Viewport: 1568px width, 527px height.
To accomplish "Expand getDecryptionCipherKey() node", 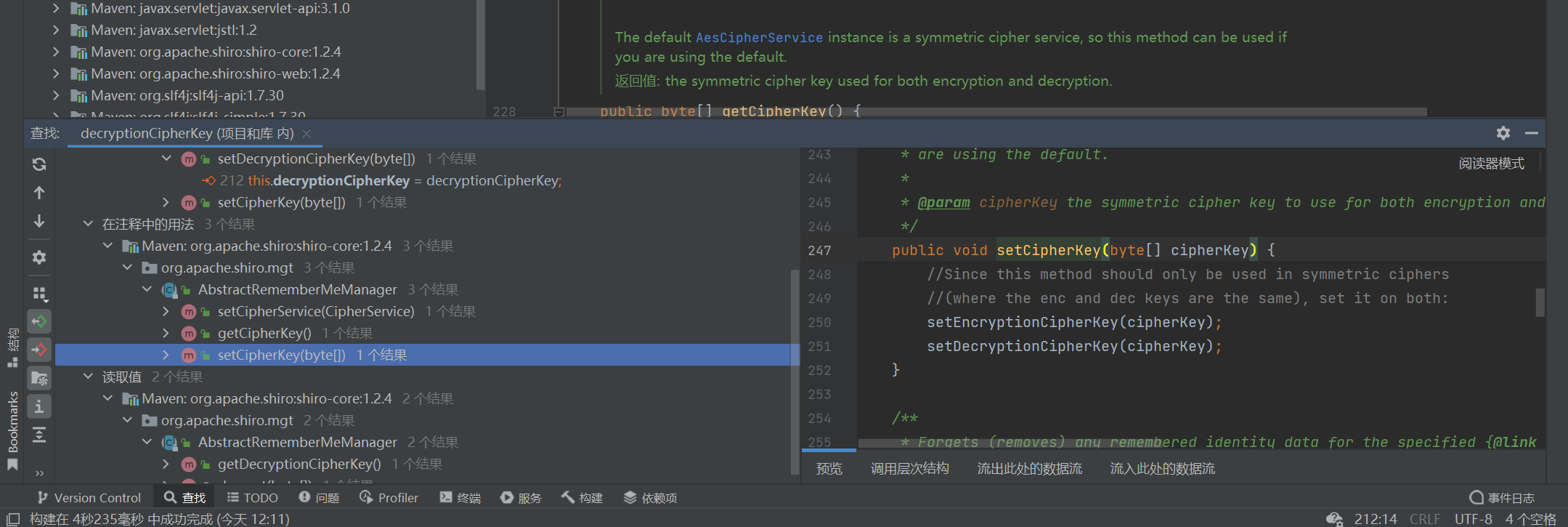I will click(166, 464).
